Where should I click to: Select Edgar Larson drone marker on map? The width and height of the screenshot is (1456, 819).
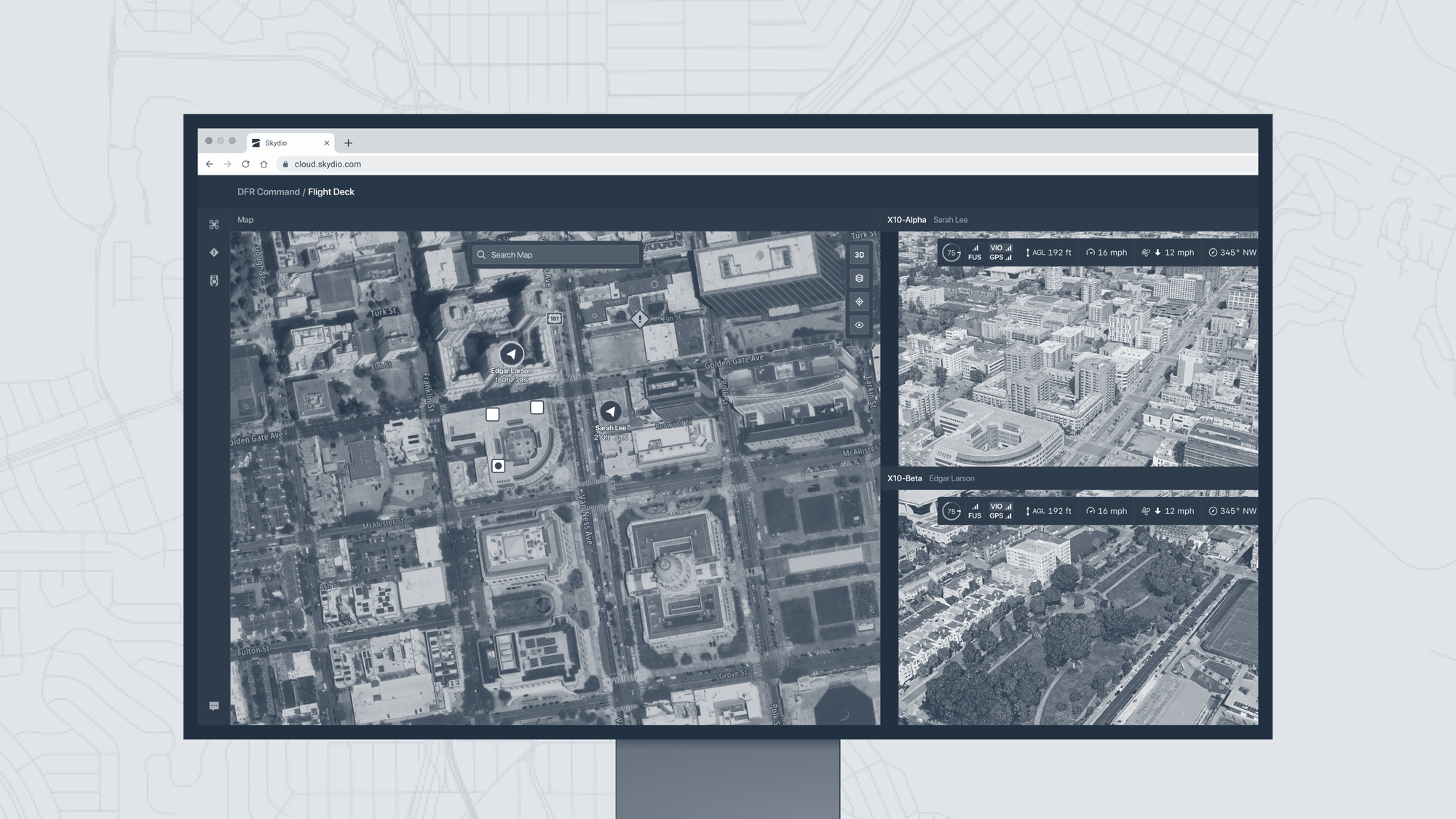click(x=512, y=355)
